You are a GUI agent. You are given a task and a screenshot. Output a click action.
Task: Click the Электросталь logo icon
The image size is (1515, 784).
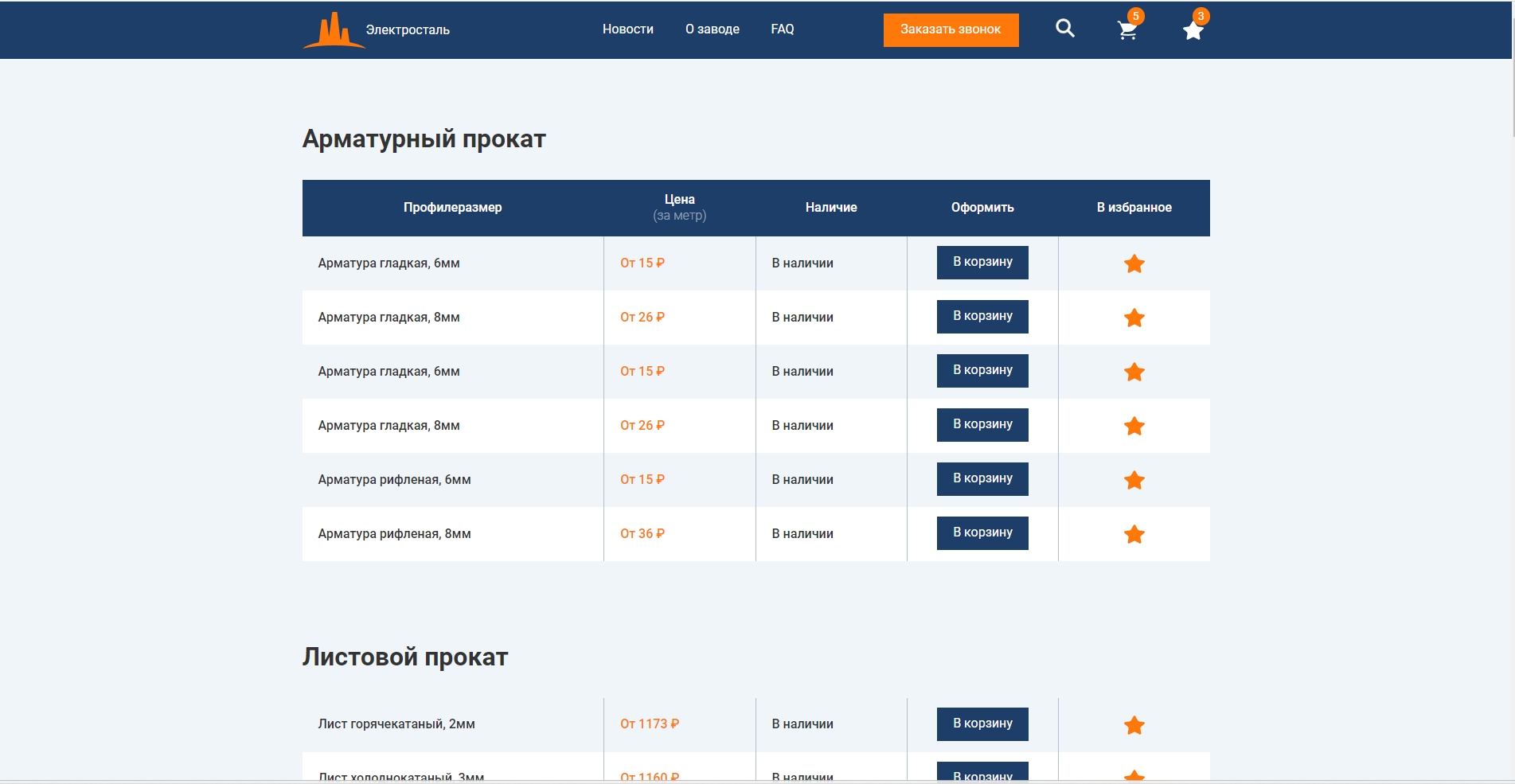[333, 31]
